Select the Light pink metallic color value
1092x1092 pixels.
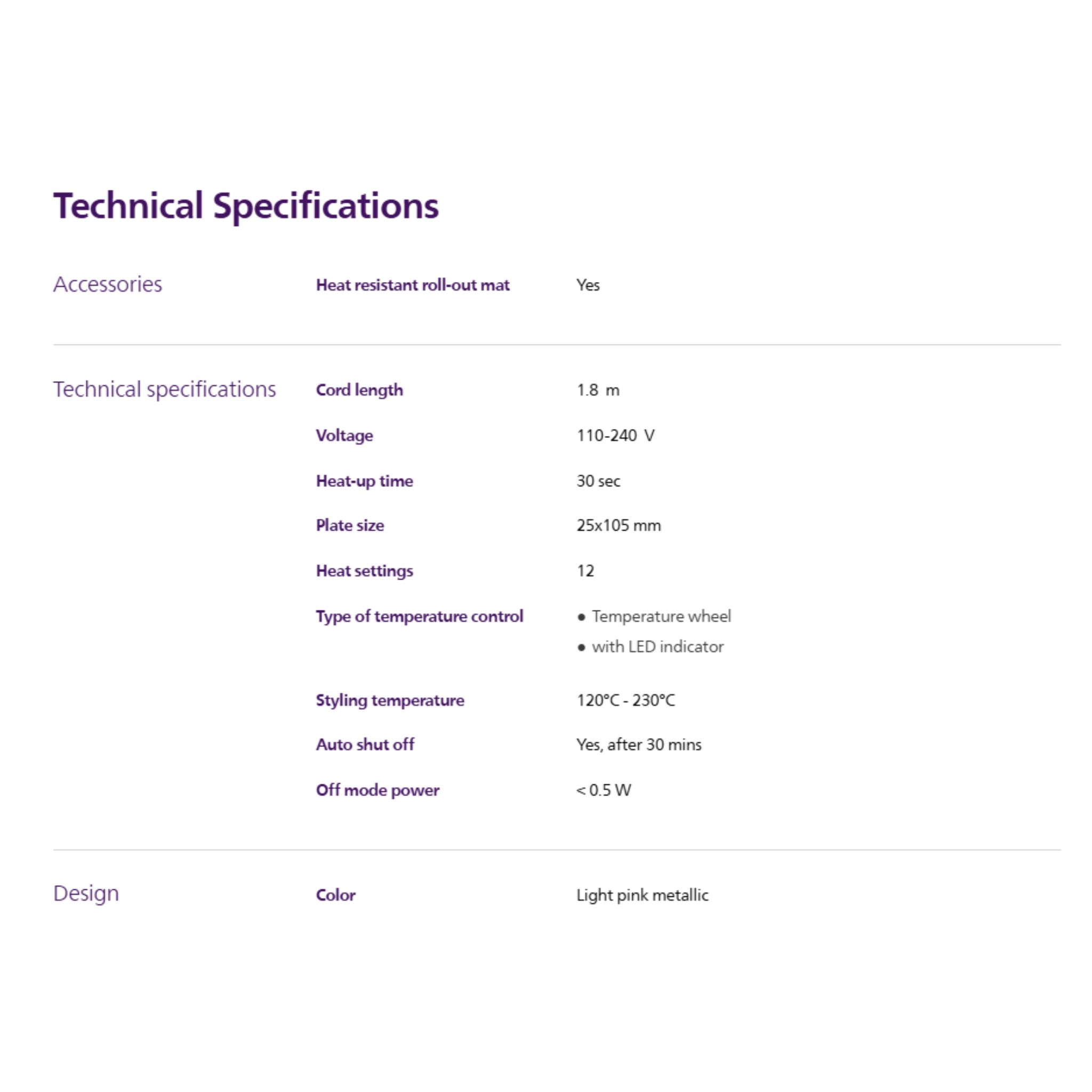pyautogui.click(x=642, y=895)
